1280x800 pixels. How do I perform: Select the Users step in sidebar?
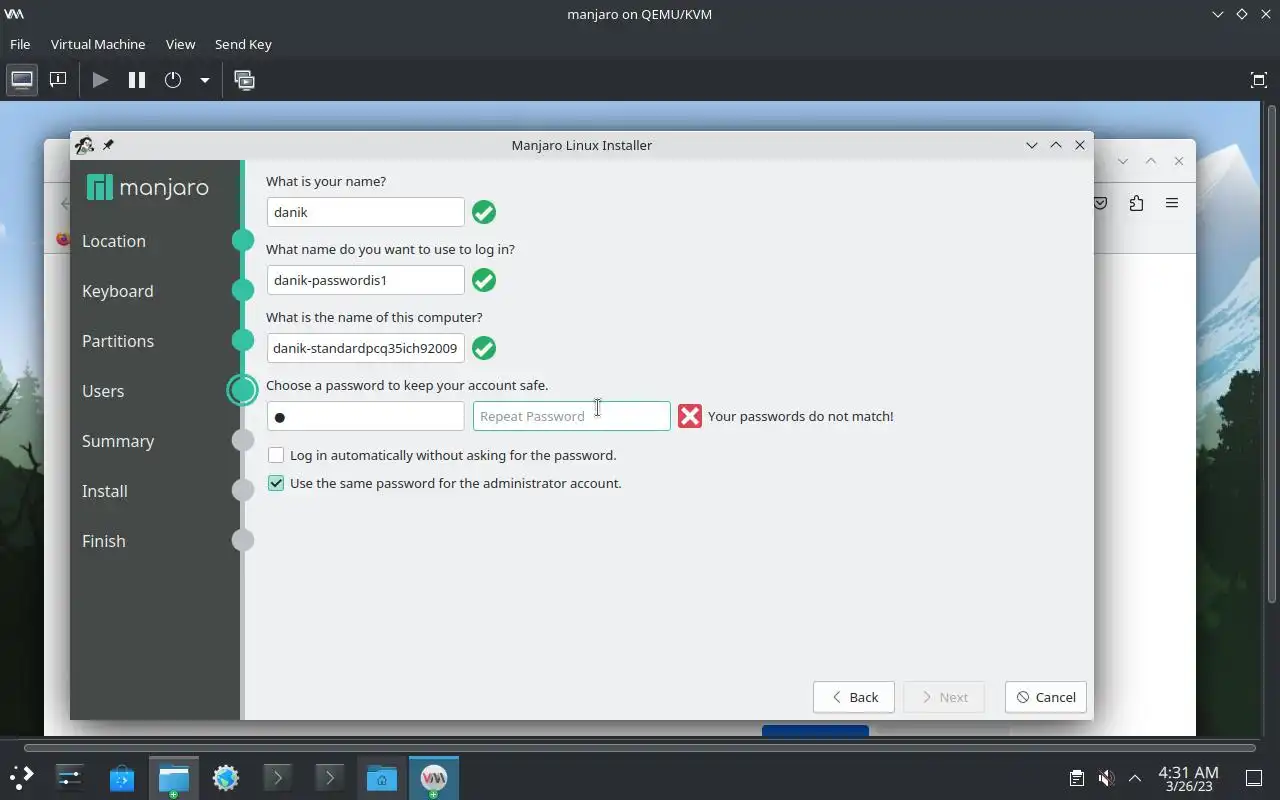tap(103, 391)
